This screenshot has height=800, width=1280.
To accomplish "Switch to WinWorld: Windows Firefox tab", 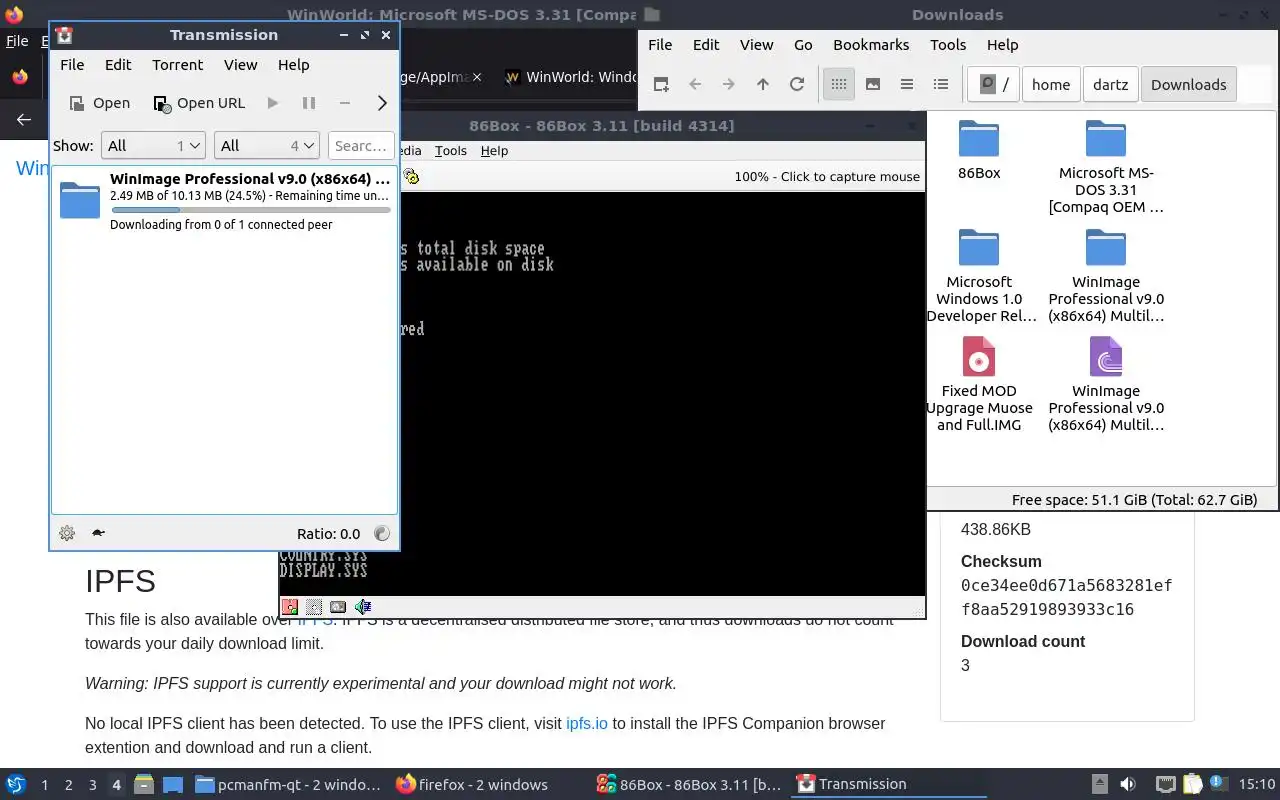I will 571,77.
